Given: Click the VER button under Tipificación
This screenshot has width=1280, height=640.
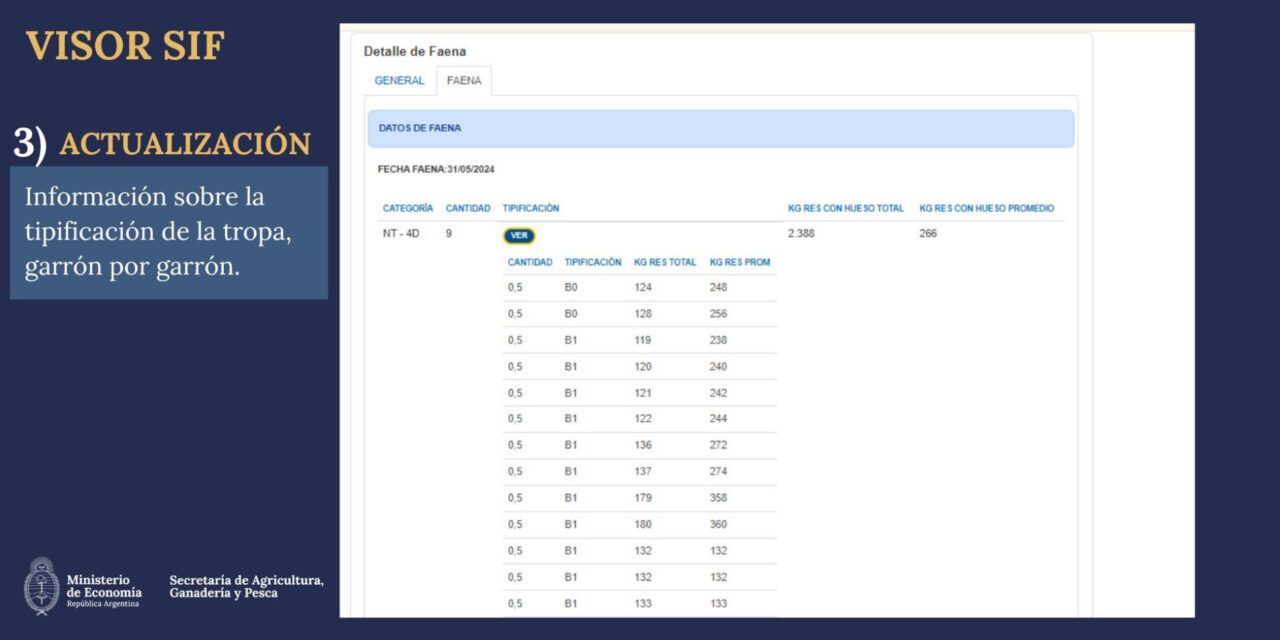Looking at the screenshot, I should (519, 236).
